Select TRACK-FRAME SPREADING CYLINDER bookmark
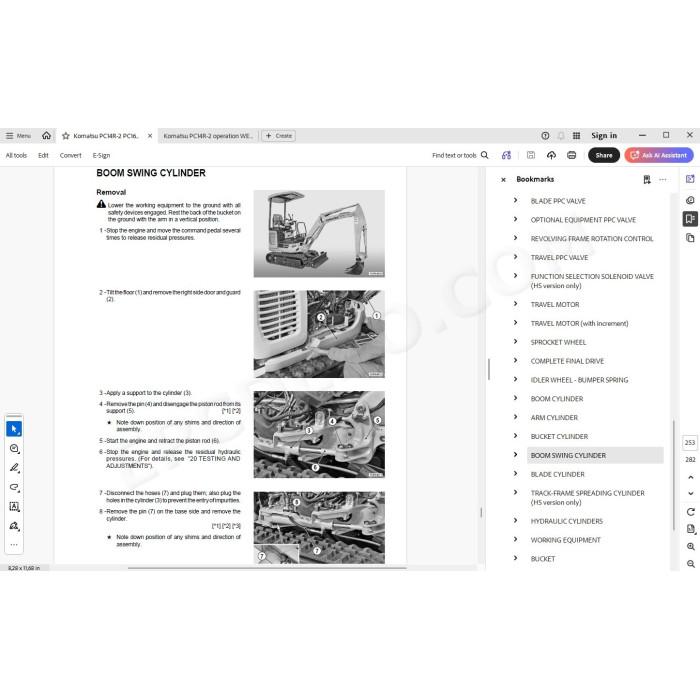The image size is (700, 700). pyautogui.click(x=588, y=497)
